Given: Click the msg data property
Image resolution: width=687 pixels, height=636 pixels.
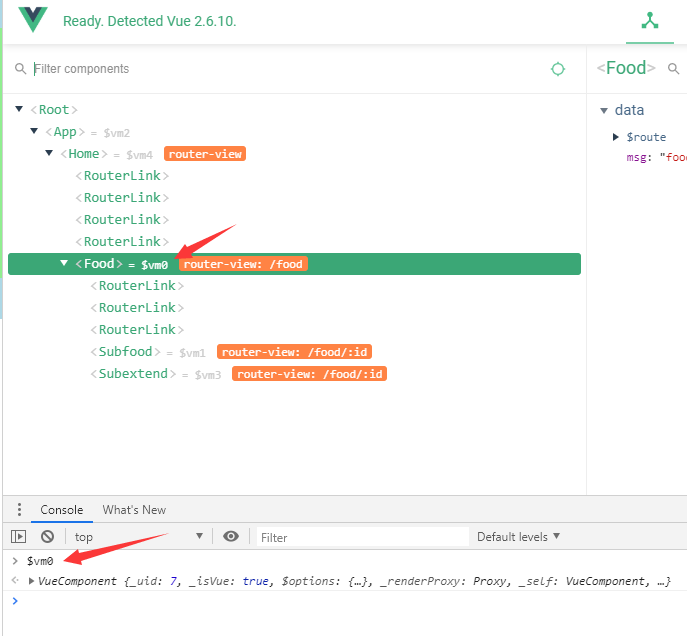Looking at the screenshot, I should [656, 157].
